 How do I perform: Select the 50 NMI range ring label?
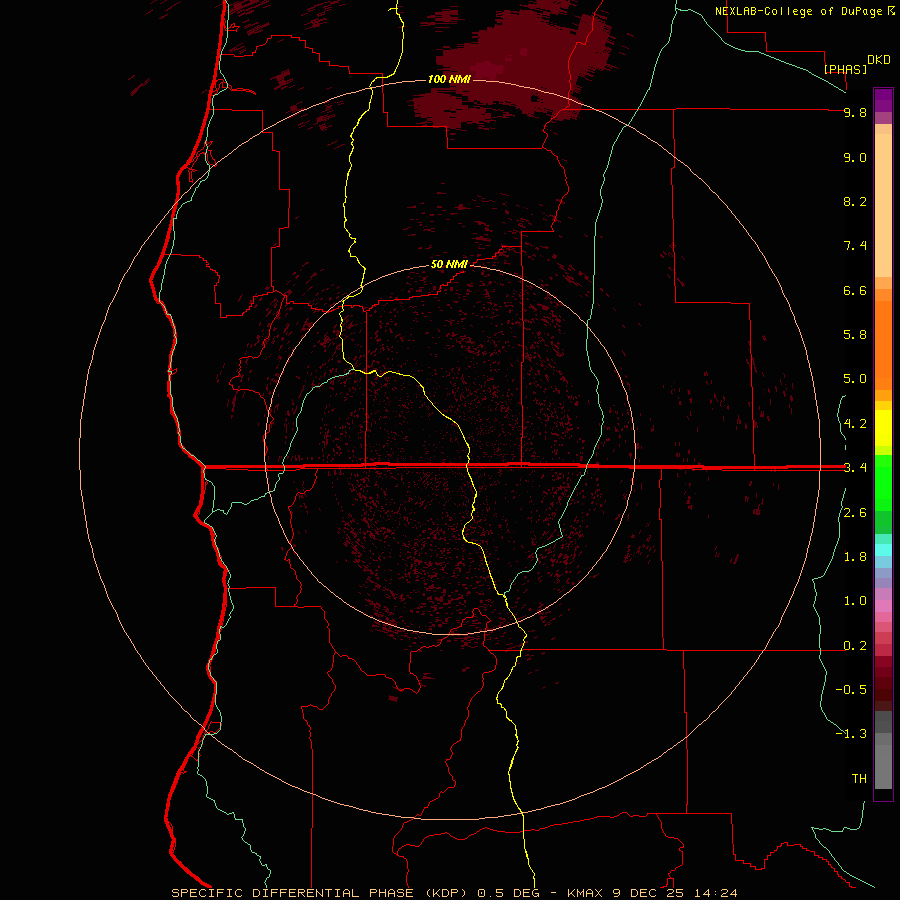449,264
